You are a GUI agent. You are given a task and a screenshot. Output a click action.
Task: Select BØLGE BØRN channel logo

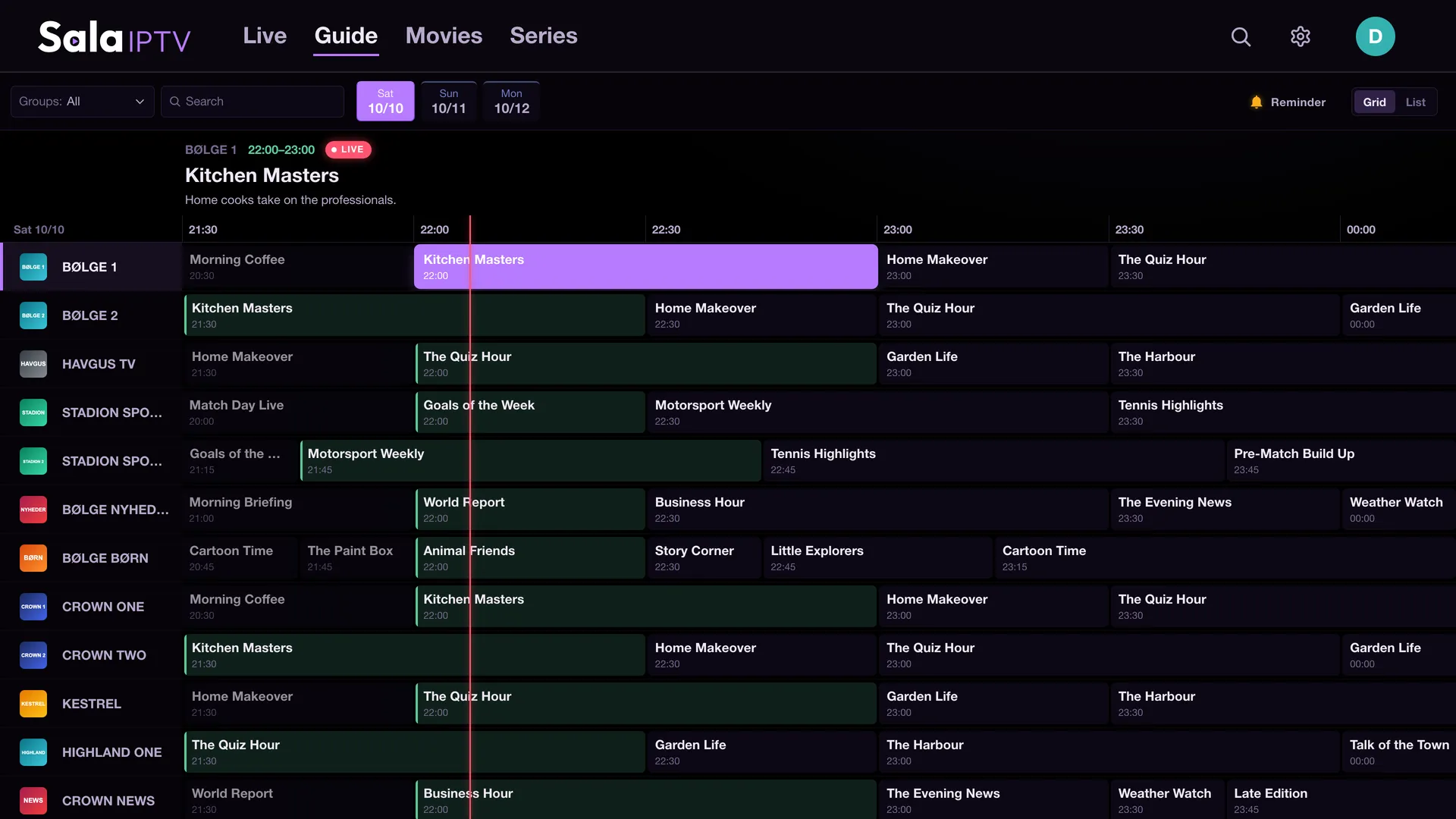(33, 558)
